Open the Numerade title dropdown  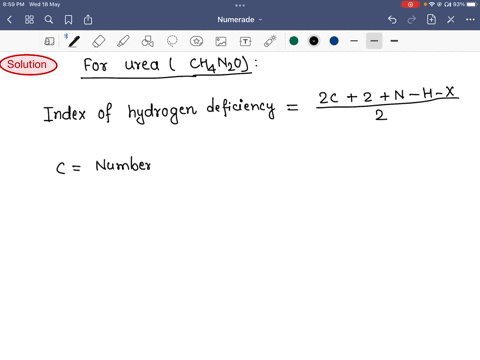pos(240,20)
